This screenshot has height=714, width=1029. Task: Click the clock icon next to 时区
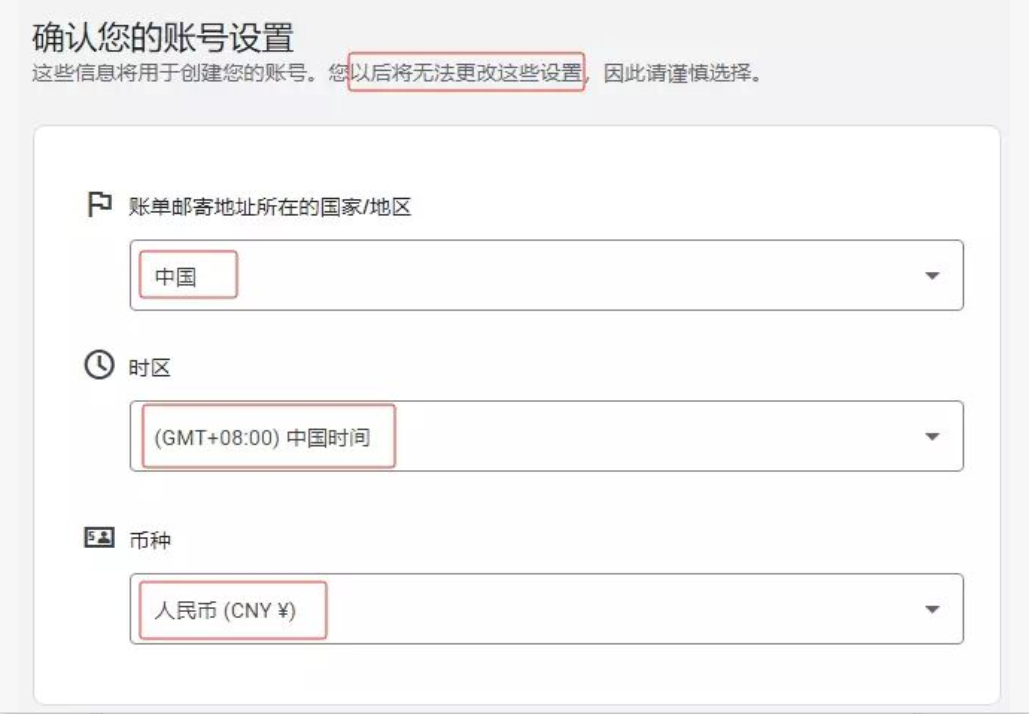[x=99, y=367]
